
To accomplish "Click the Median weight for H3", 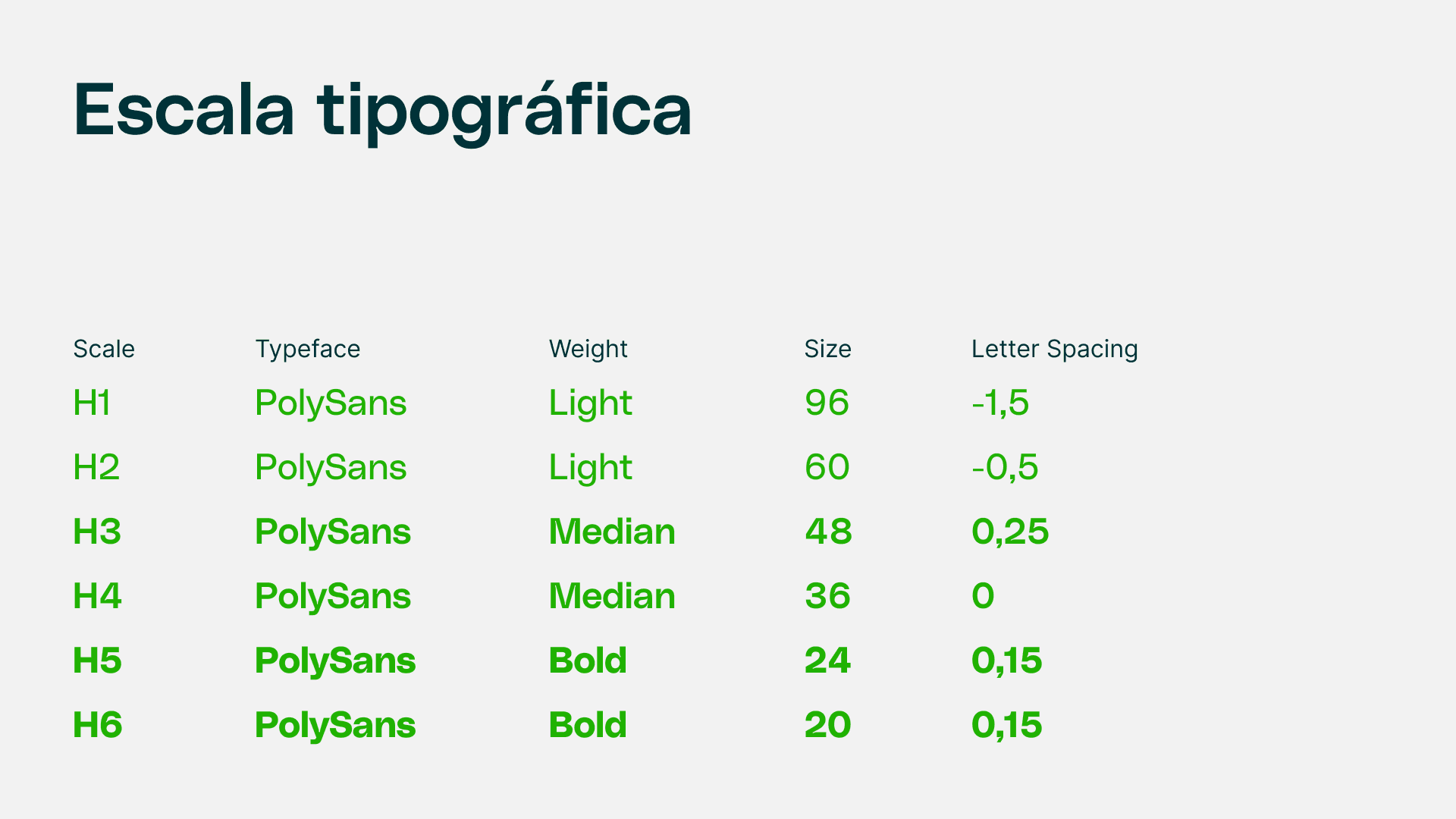I will click(x=612, y=532).
